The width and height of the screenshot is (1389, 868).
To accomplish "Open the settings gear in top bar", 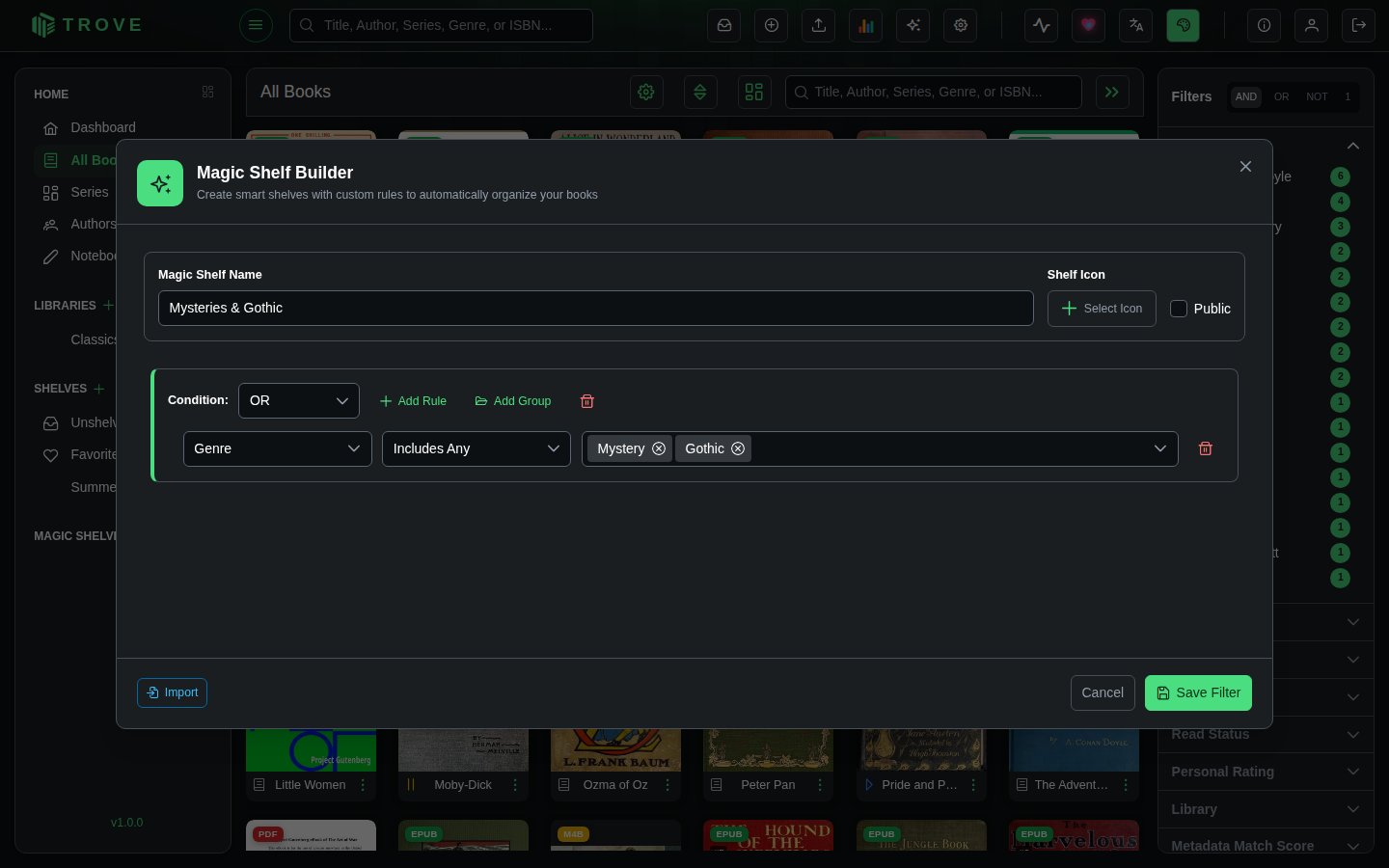I will pos(961,25).
